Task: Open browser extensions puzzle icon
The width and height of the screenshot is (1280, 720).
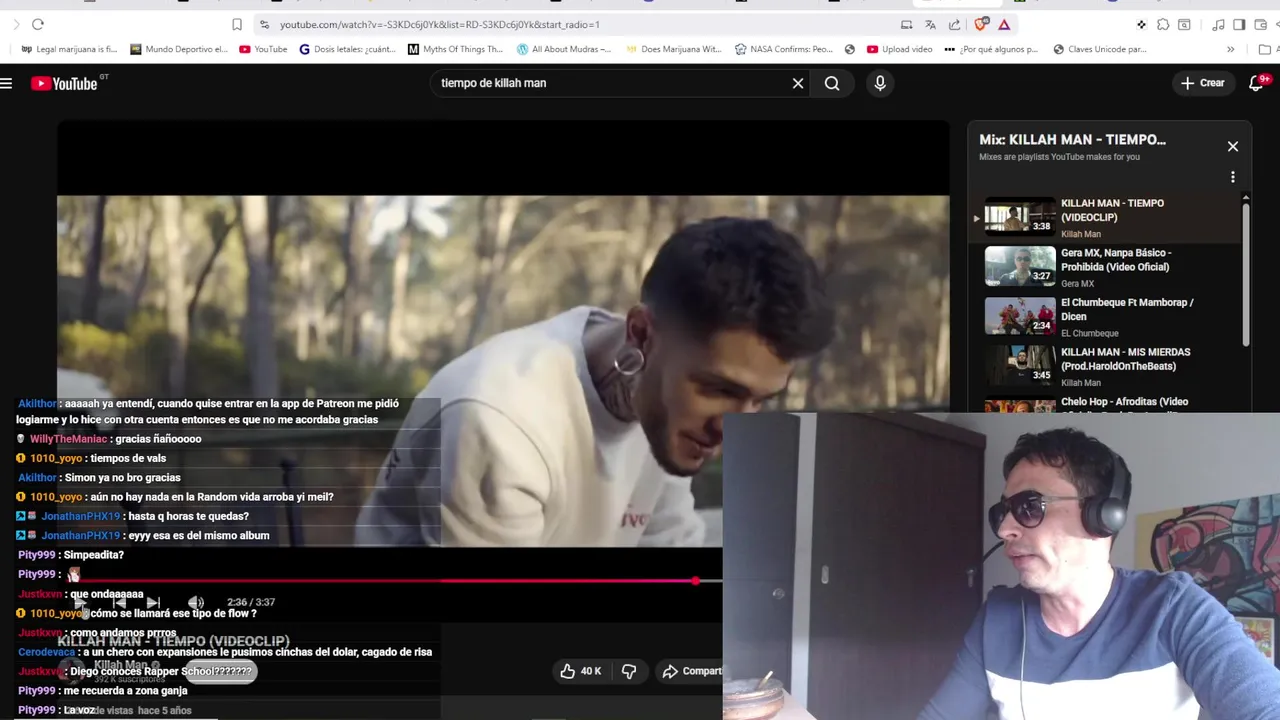Action: (1163, 24)
